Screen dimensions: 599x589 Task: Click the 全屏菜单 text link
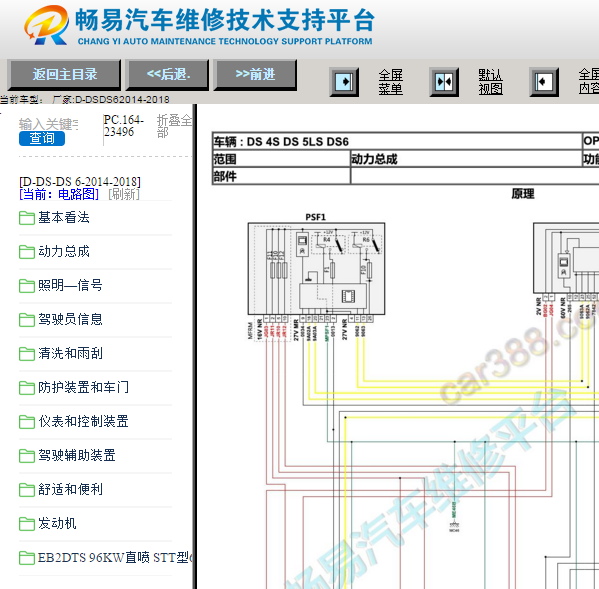(x=390, y=82)
